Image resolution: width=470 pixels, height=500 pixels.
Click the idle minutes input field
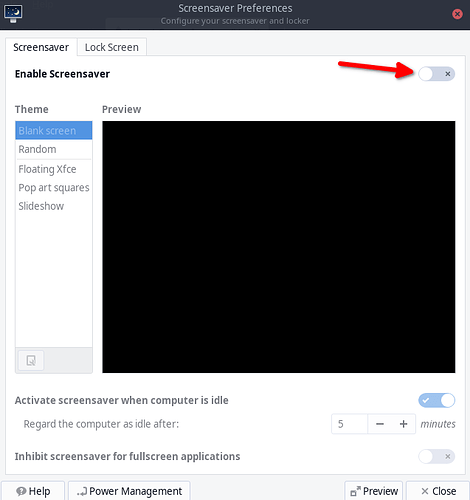click(x=349, y=424)
